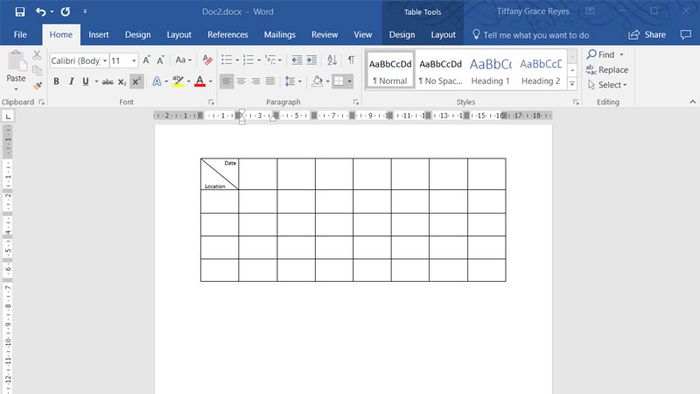Align text left
The height and width of the screenshot is (394, 700).
click(227, 81)
